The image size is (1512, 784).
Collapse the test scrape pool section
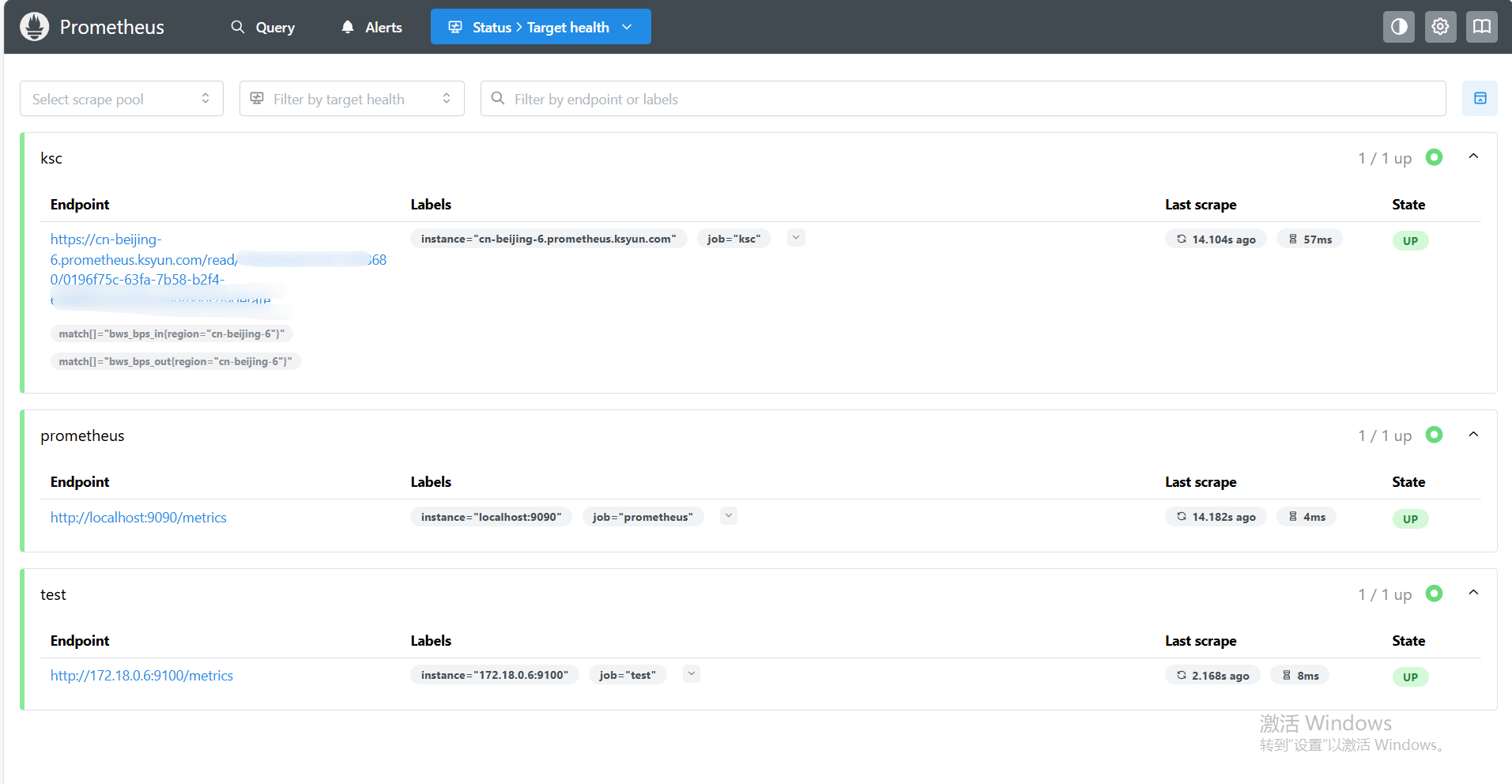pyautogui.click(x=1473, y=593)
